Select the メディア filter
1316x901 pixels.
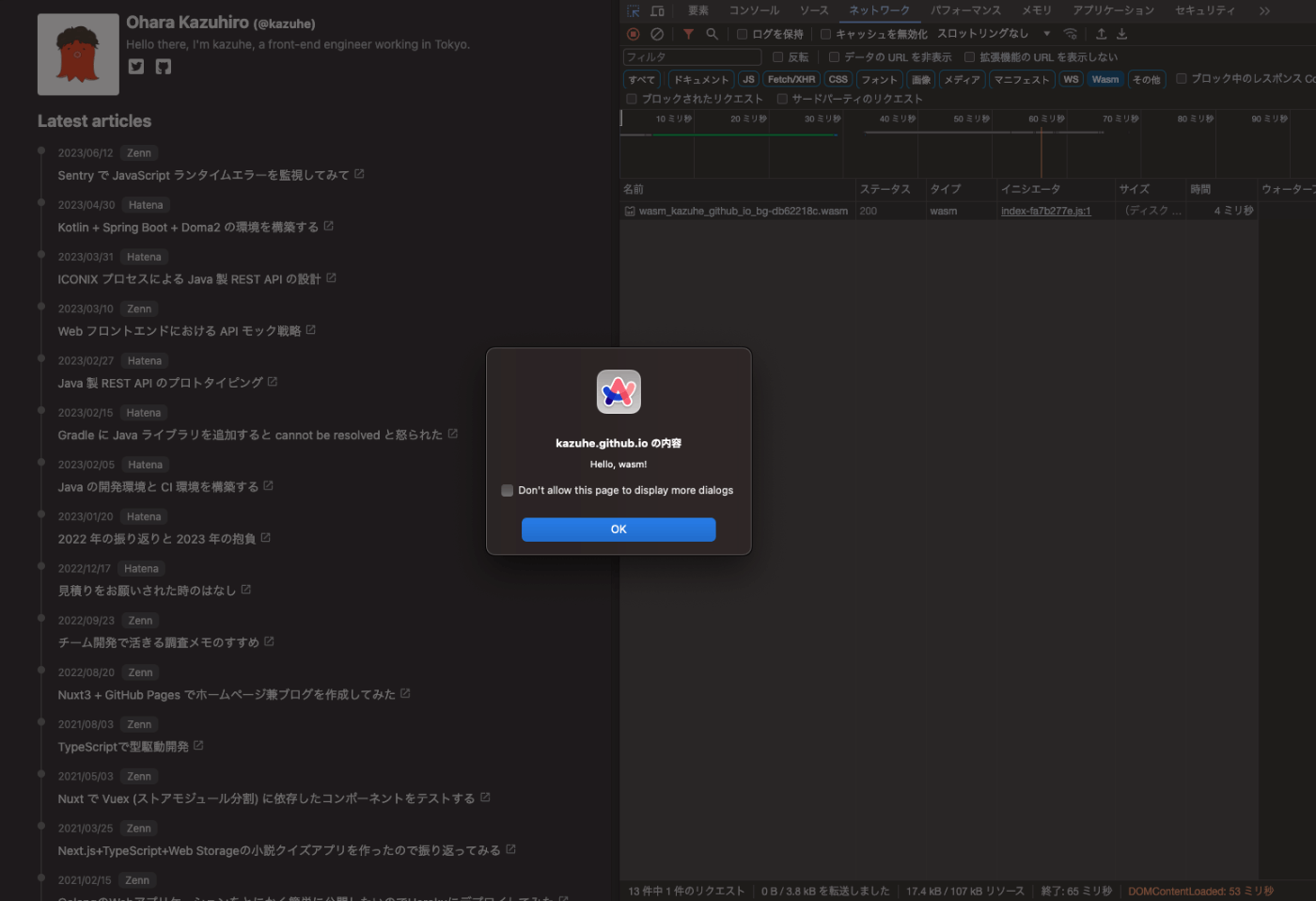click(x=962, y=80)
